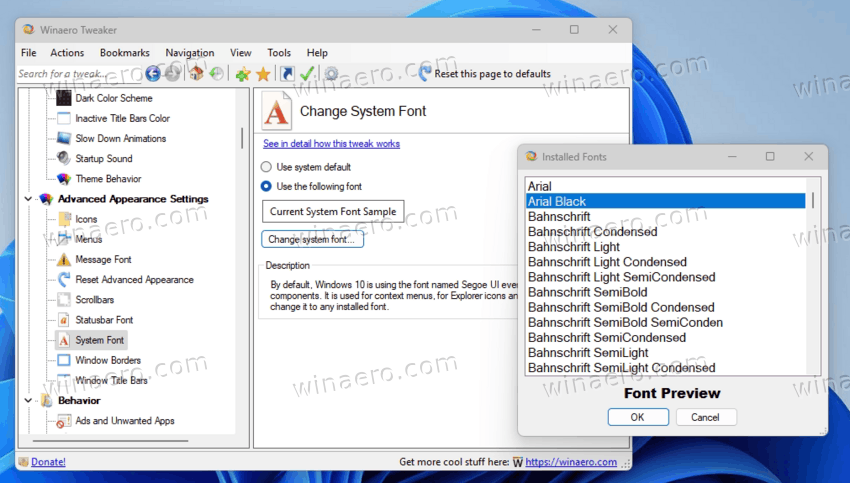Open the Help menu
850x483 pixels.
pyautogui.click(x=317, y=53)
